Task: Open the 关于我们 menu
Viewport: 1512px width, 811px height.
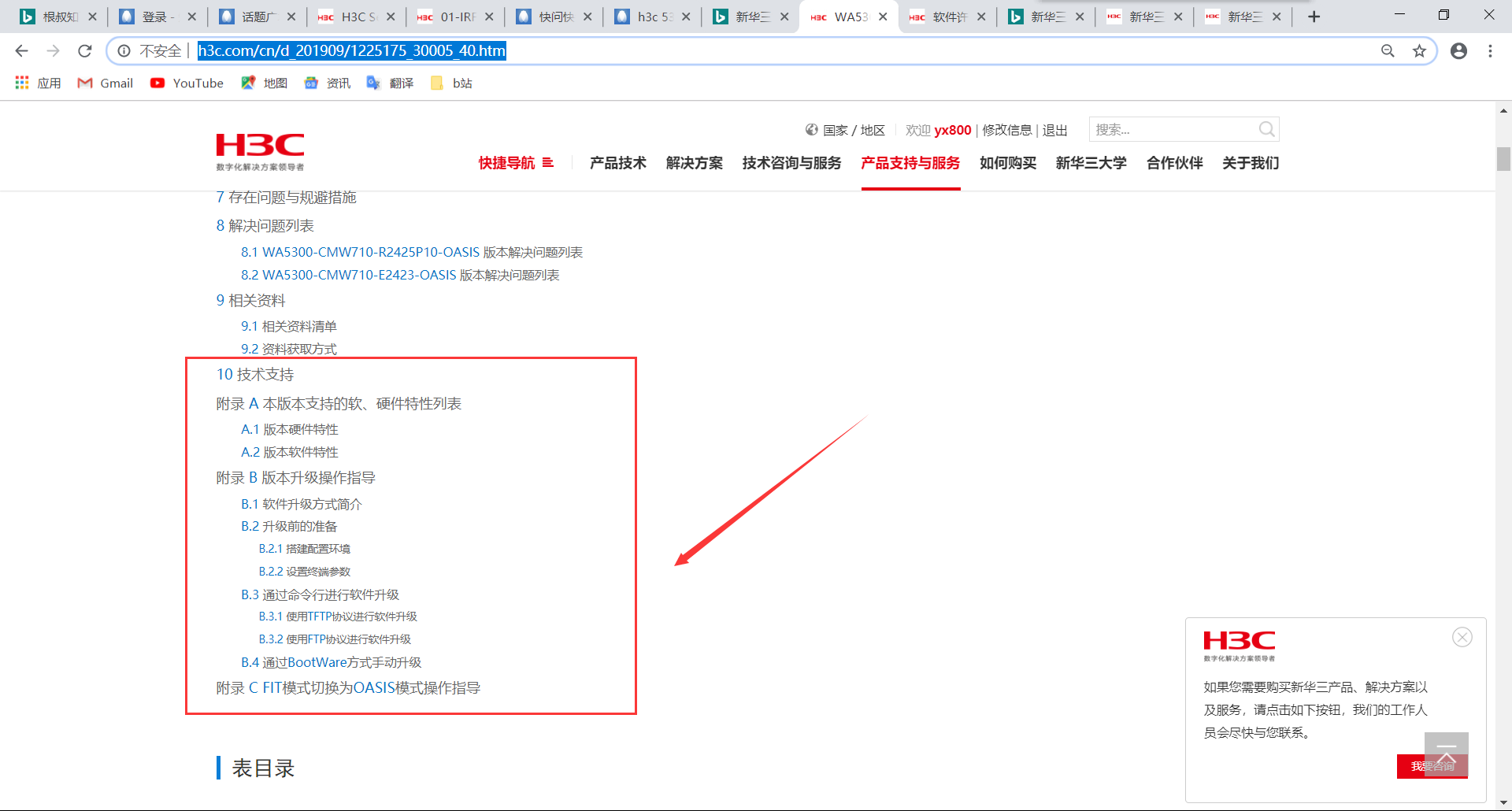Action: pos(1251,163)
